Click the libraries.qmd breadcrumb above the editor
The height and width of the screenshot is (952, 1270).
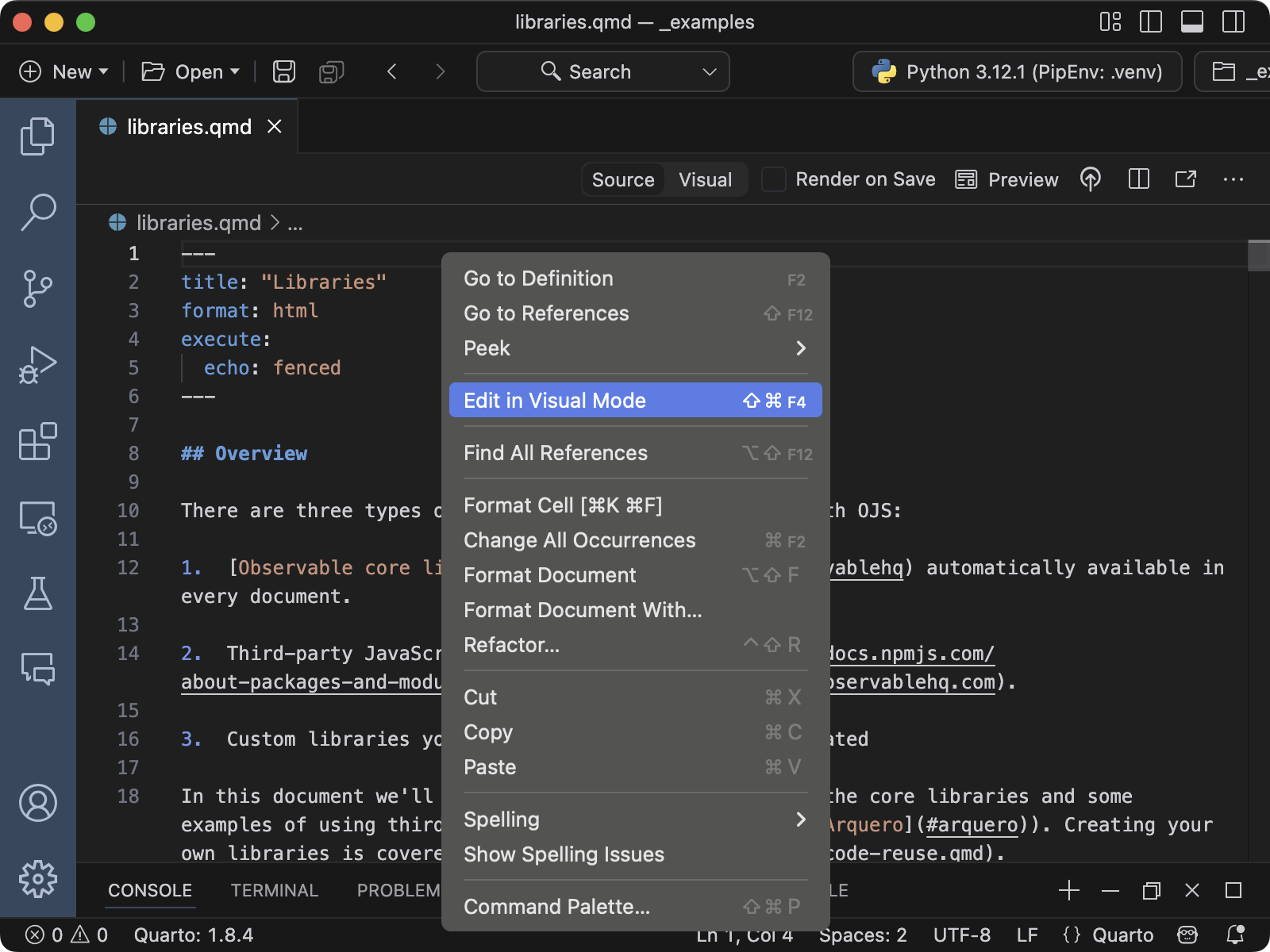tap(198, 223)
